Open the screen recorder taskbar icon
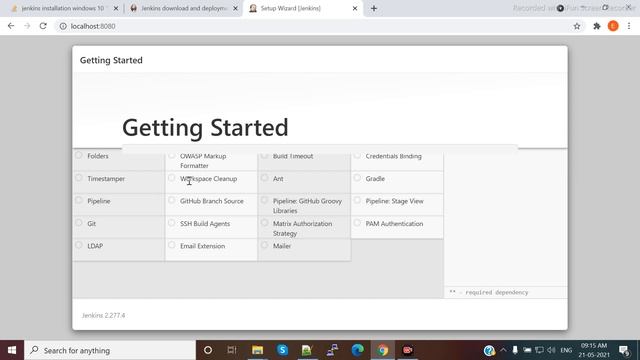 (407, 350)
